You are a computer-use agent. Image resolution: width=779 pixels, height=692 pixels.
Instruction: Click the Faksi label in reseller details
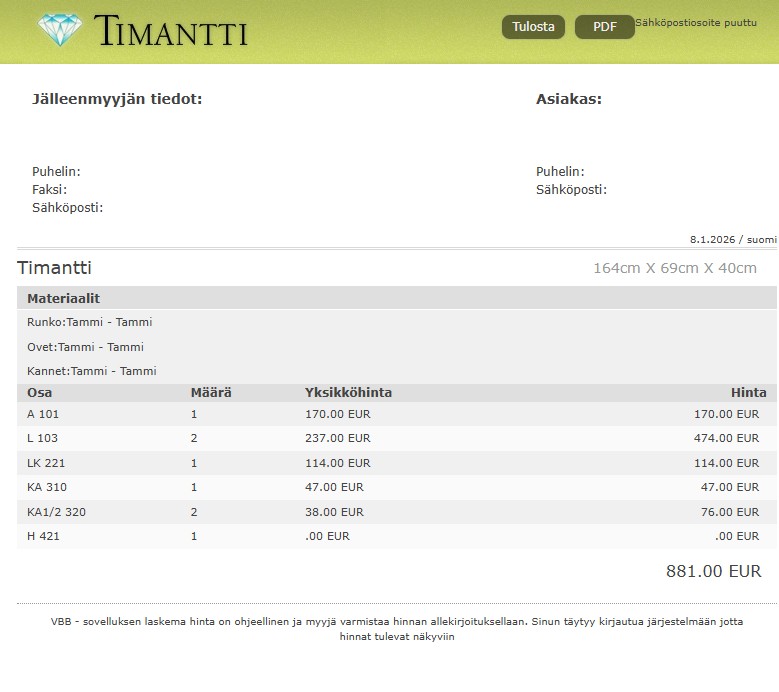(49, 189)
